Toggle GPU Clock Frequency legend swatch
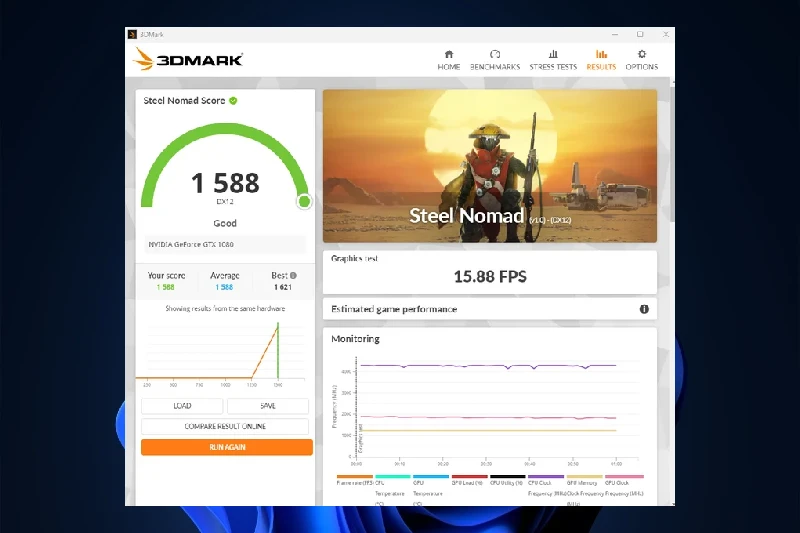Viewport: 800px width, 533px height. pyautogui.click(x=624, y=476)
